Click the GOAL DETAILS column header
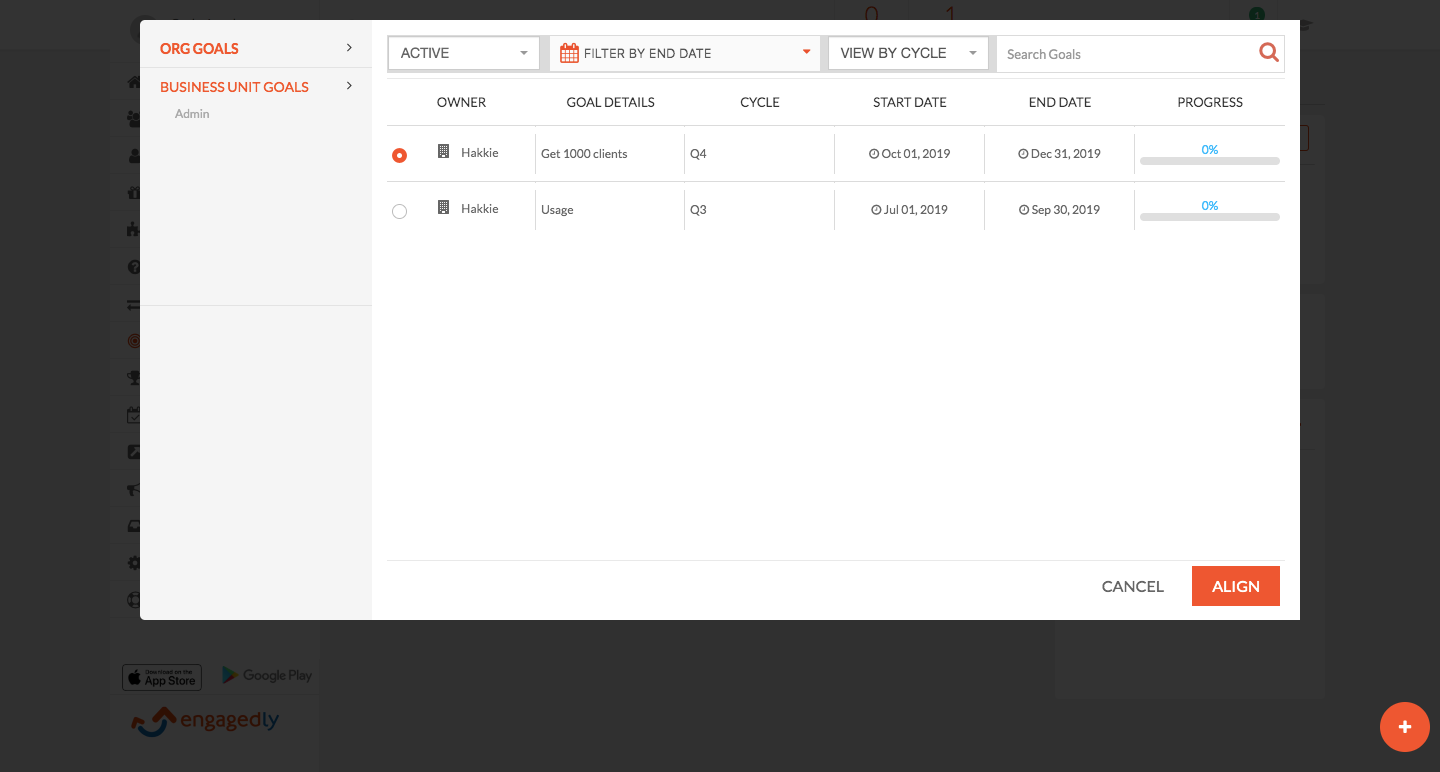Viewport: 1440px width, 772px height. click(x=611, y=102)
